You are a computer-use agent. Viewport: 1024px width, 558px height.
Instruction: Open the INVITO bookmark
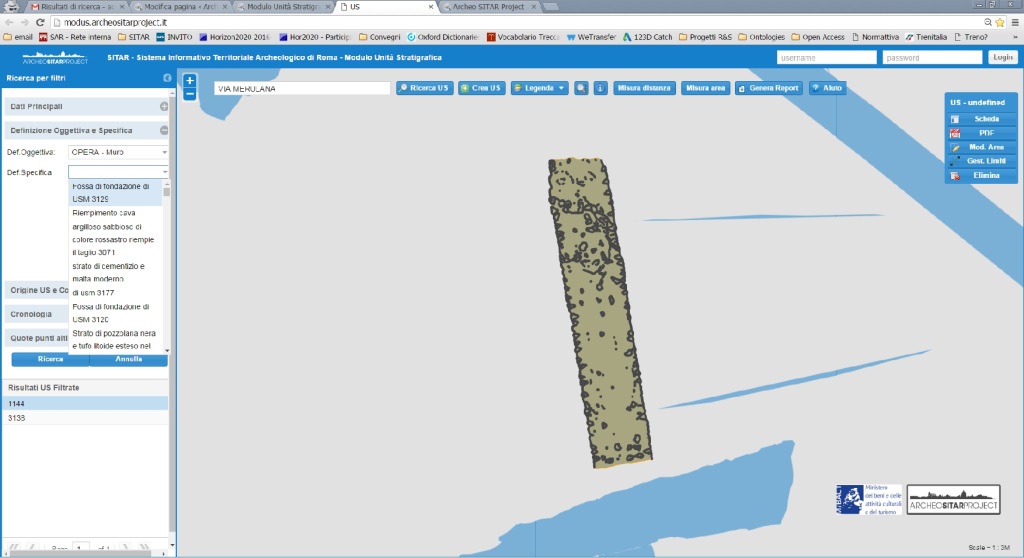[x=174, y=37]
